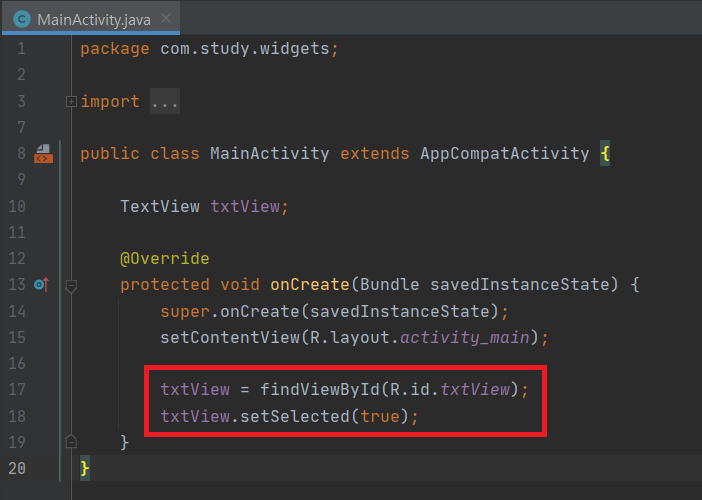
Task: Click the public keyword on line 8
Action: [110, 154]
